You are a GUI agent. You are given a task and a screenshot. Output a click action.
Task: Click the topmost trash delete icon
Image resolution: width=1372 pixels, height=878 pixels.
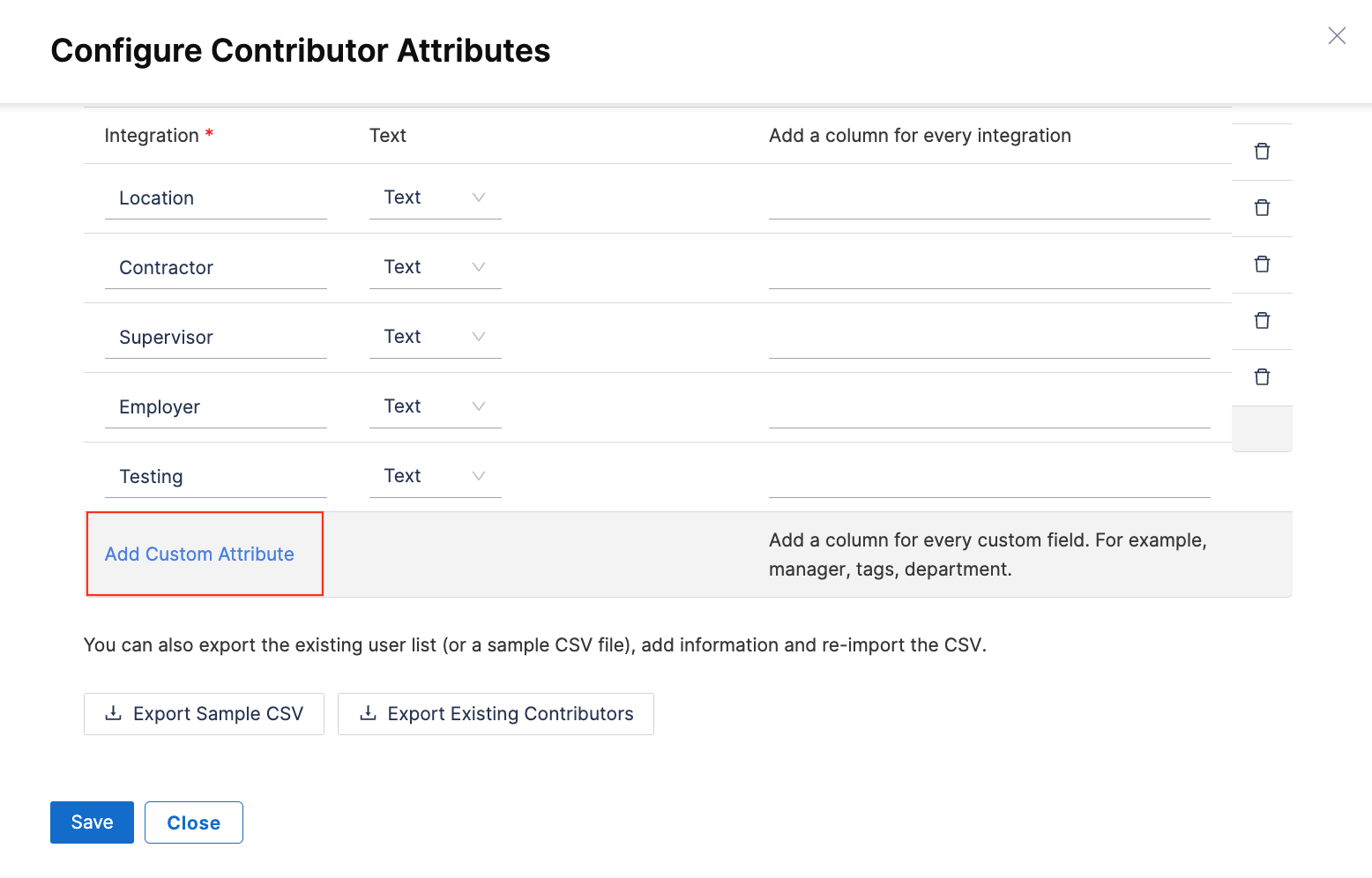pyautogui.click(x=1262, y=152)
